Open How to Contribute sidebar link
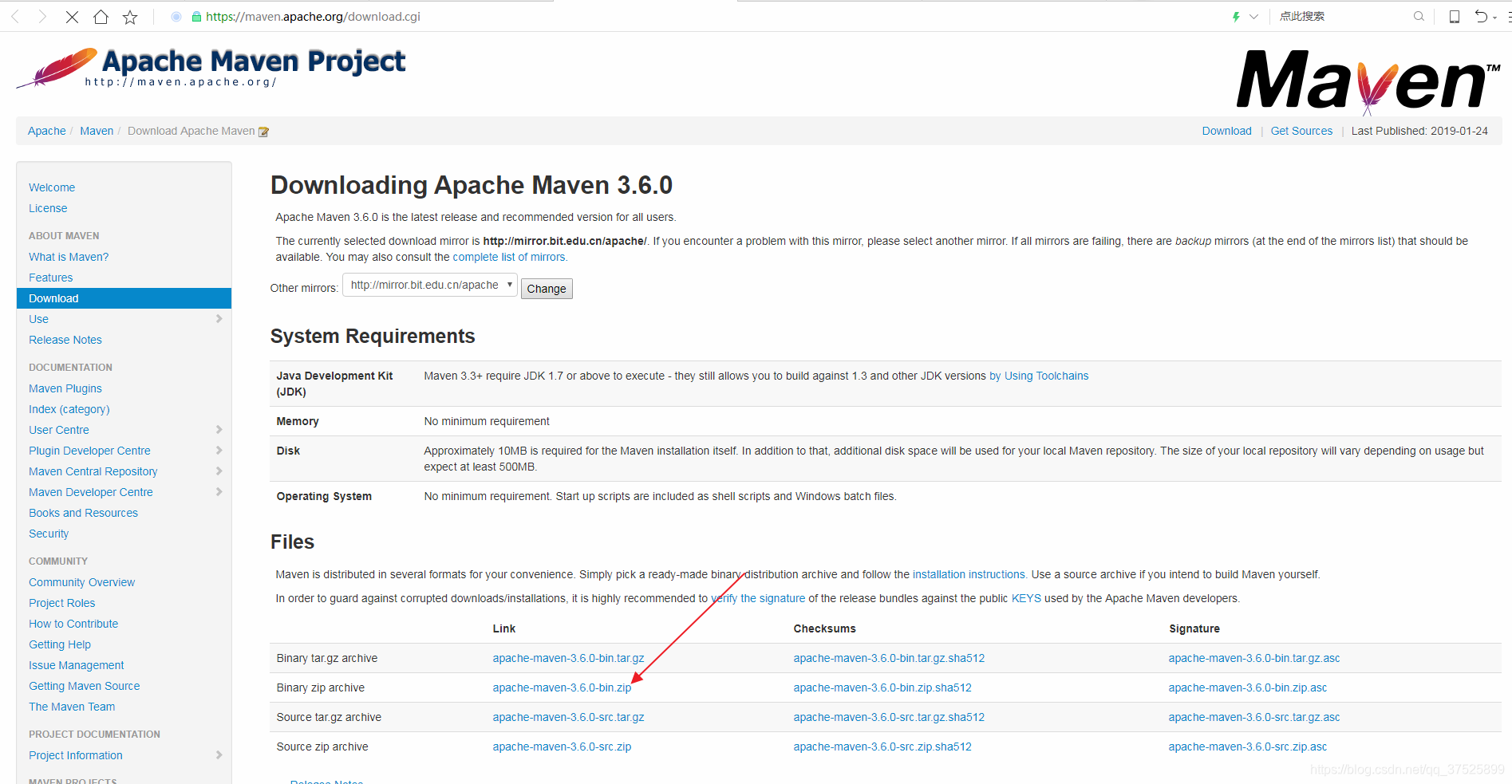This screenshot has width=1512, height=784. tap(73, 624)
